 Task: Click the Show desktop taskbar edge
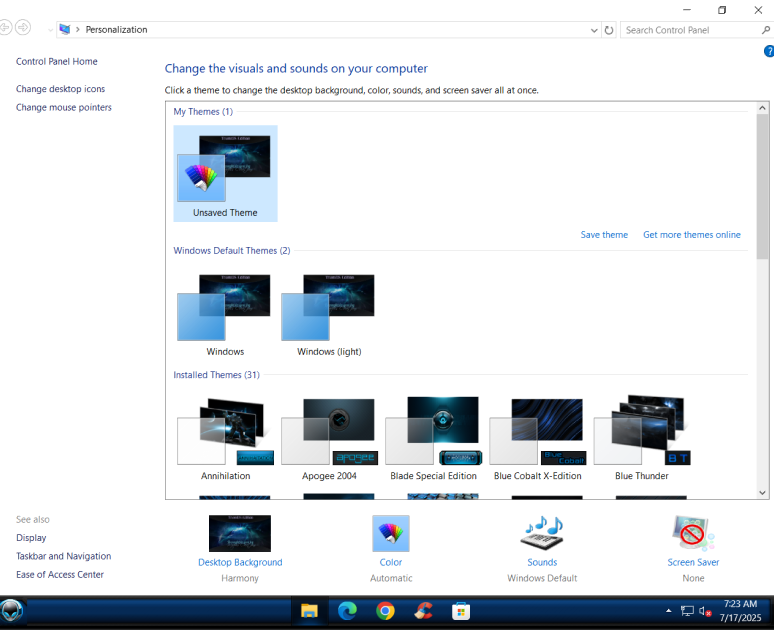[x=772, y=611]
